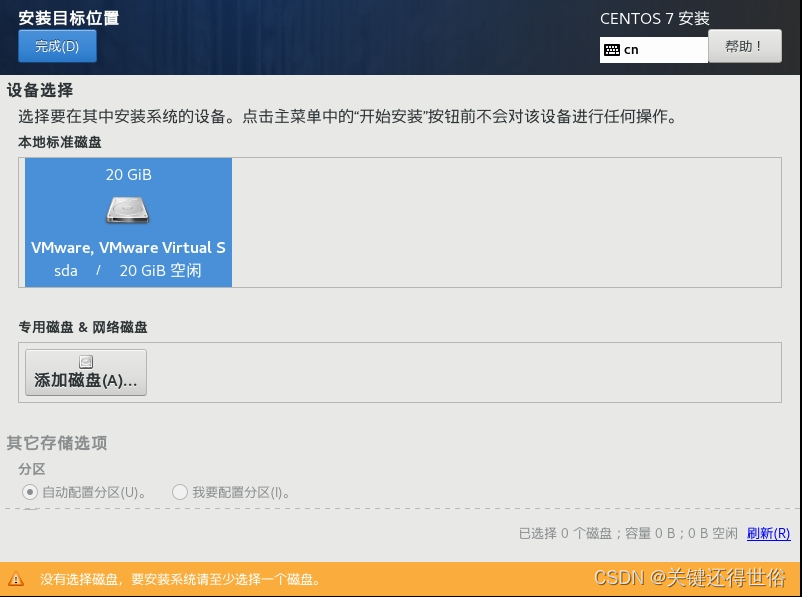Viewport: 802px width, 597px height.
Task: Click the warning triangle icon in the orange bar
Action: pos(16,579)
